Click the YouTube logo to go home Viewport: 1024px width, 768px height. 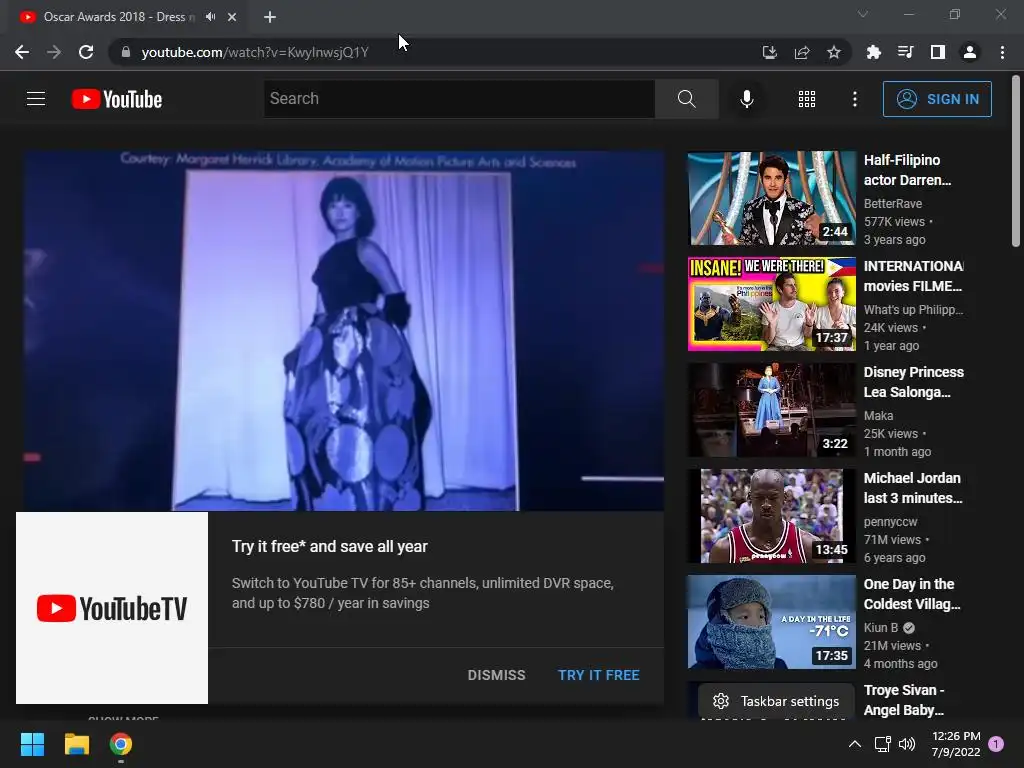click(x=117, y=99)
